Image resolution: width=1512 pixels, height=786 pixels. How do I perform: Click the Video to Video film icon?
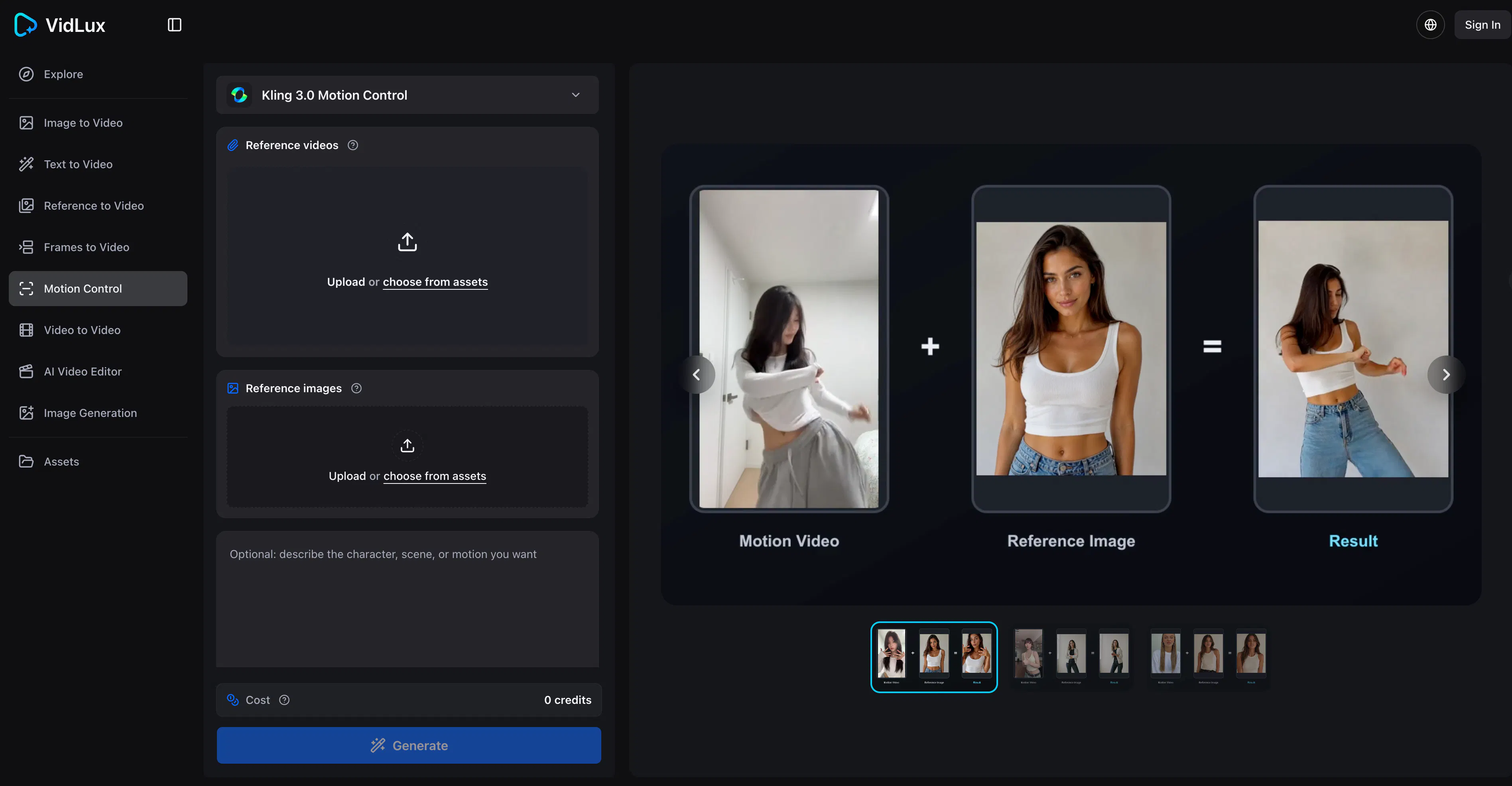(26, 330)
